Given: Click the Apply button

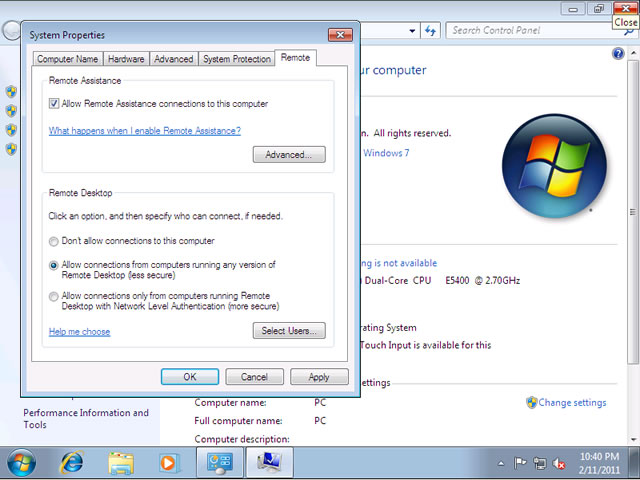Looking at the screenshot, I should click(319, 377).
